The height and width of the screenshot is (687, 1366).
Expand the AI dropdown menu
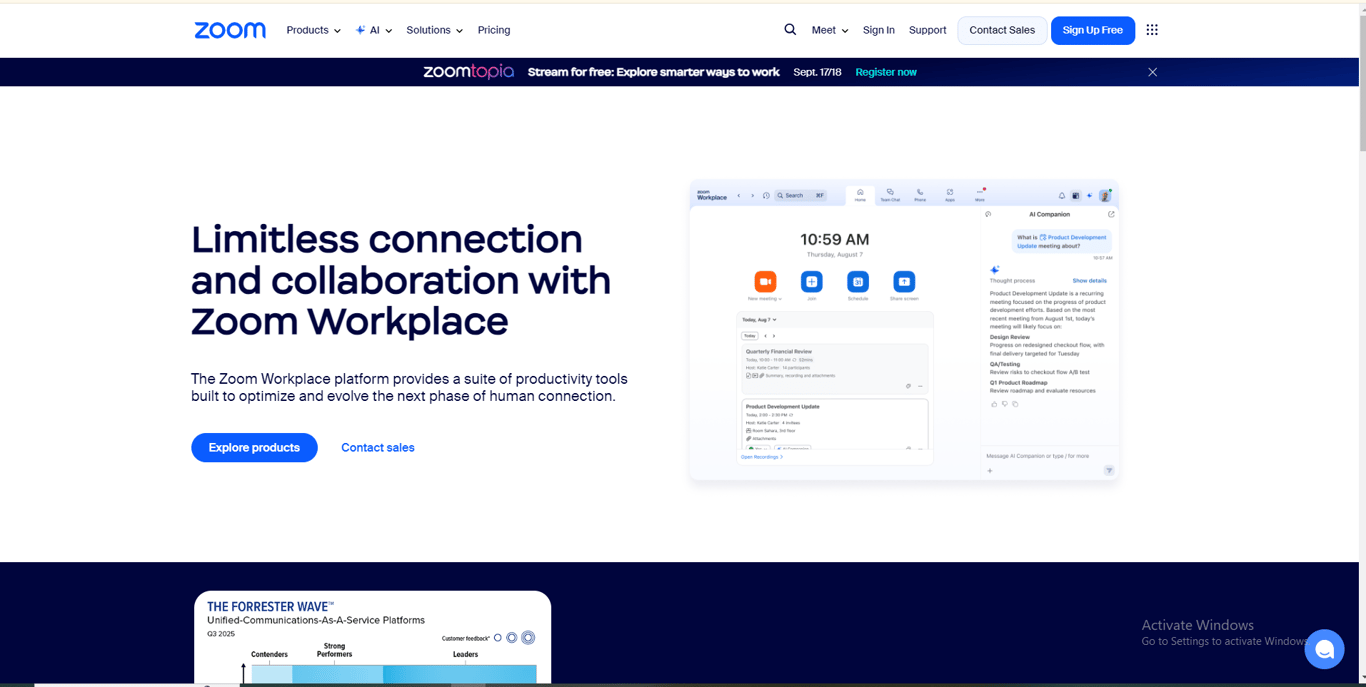(374, 30)
